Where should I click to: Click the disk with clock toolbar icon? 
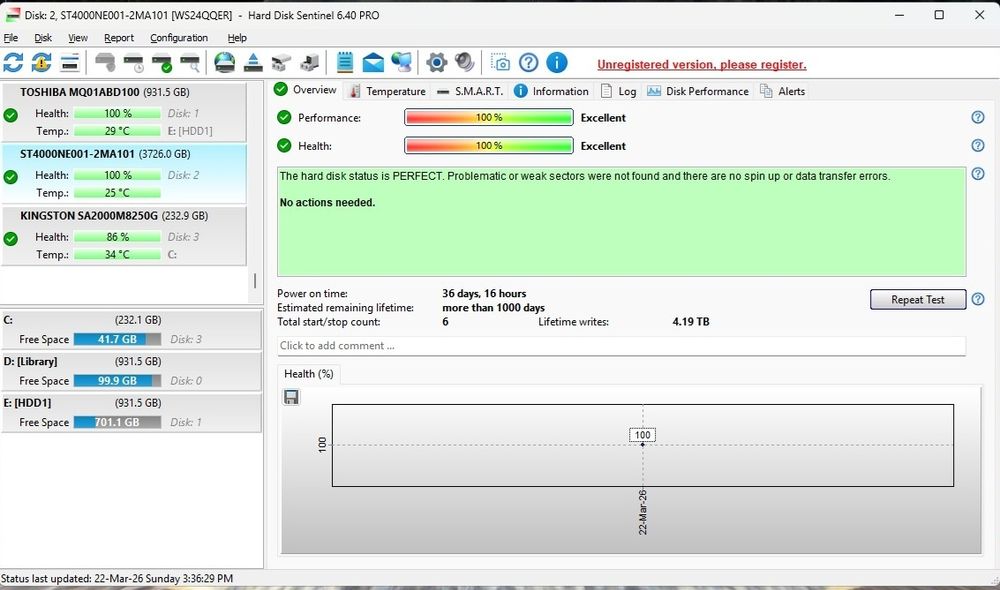134,63
